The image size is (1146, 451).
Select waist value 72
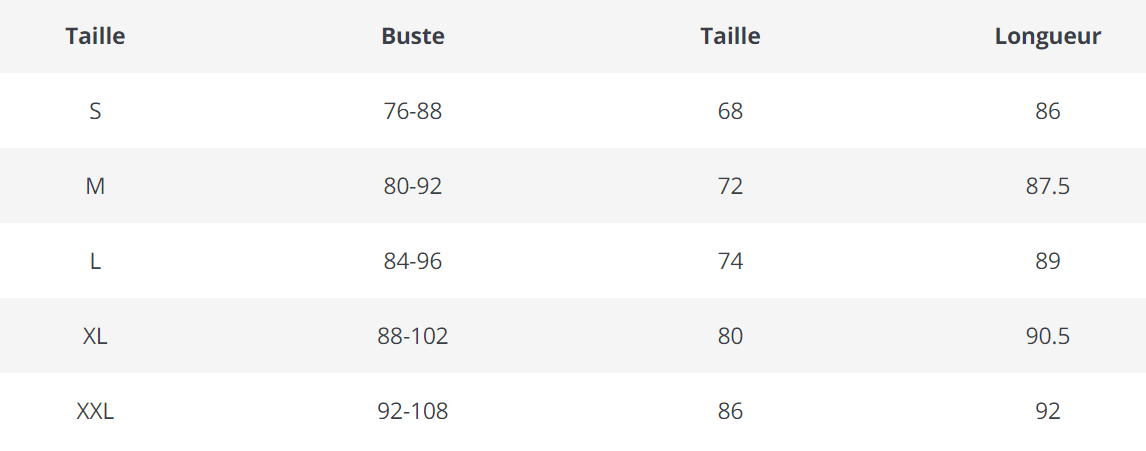tap(730, 186)
